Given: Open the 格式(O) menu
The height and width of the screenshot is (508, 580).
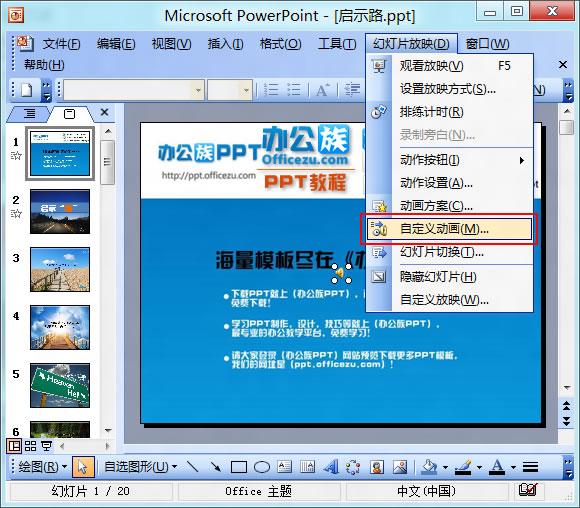Looking at the screenshot, I should (280, 44).
